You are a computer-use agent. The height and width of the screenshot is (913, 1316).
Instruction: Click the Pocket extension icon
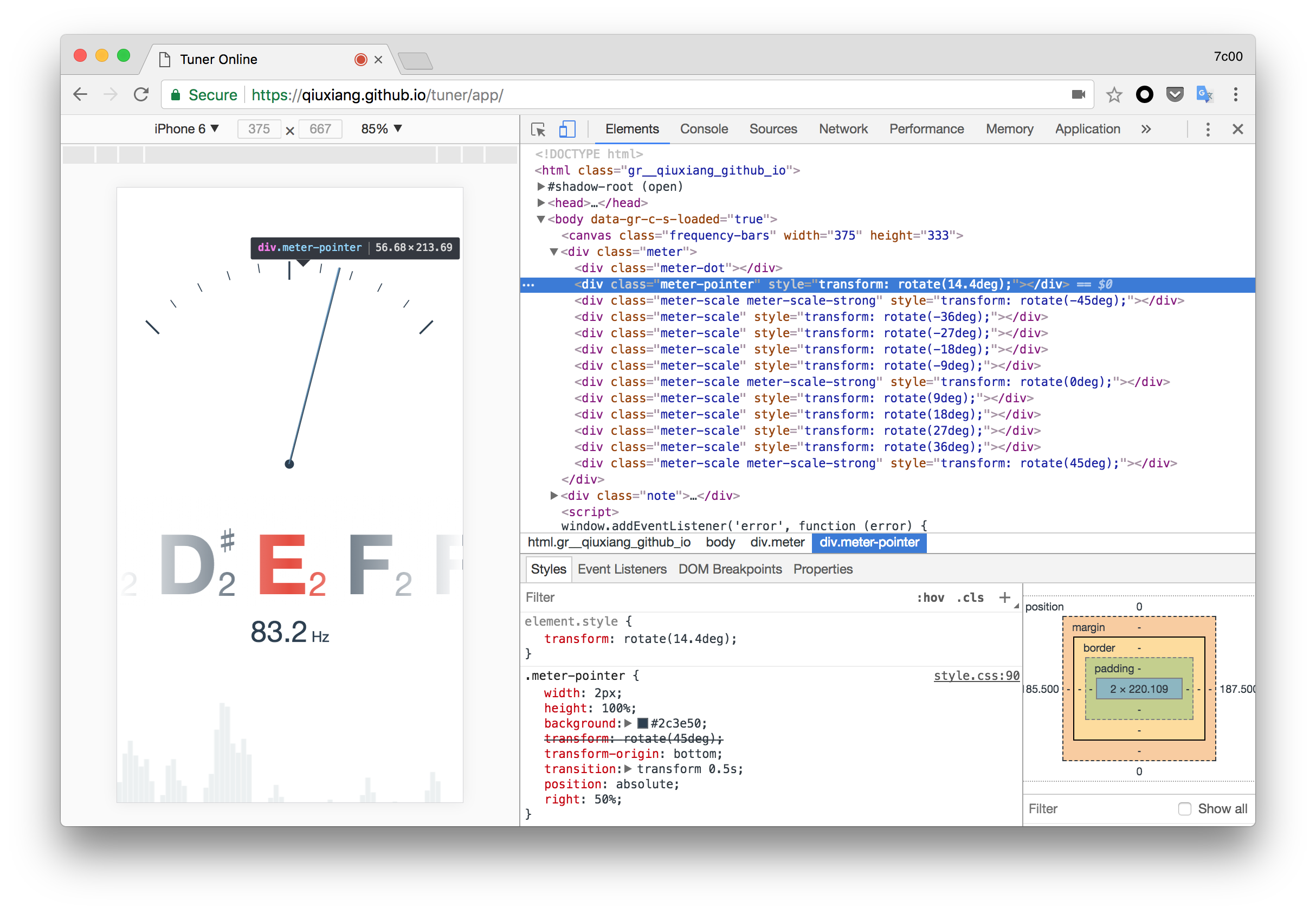[1174, 94]
